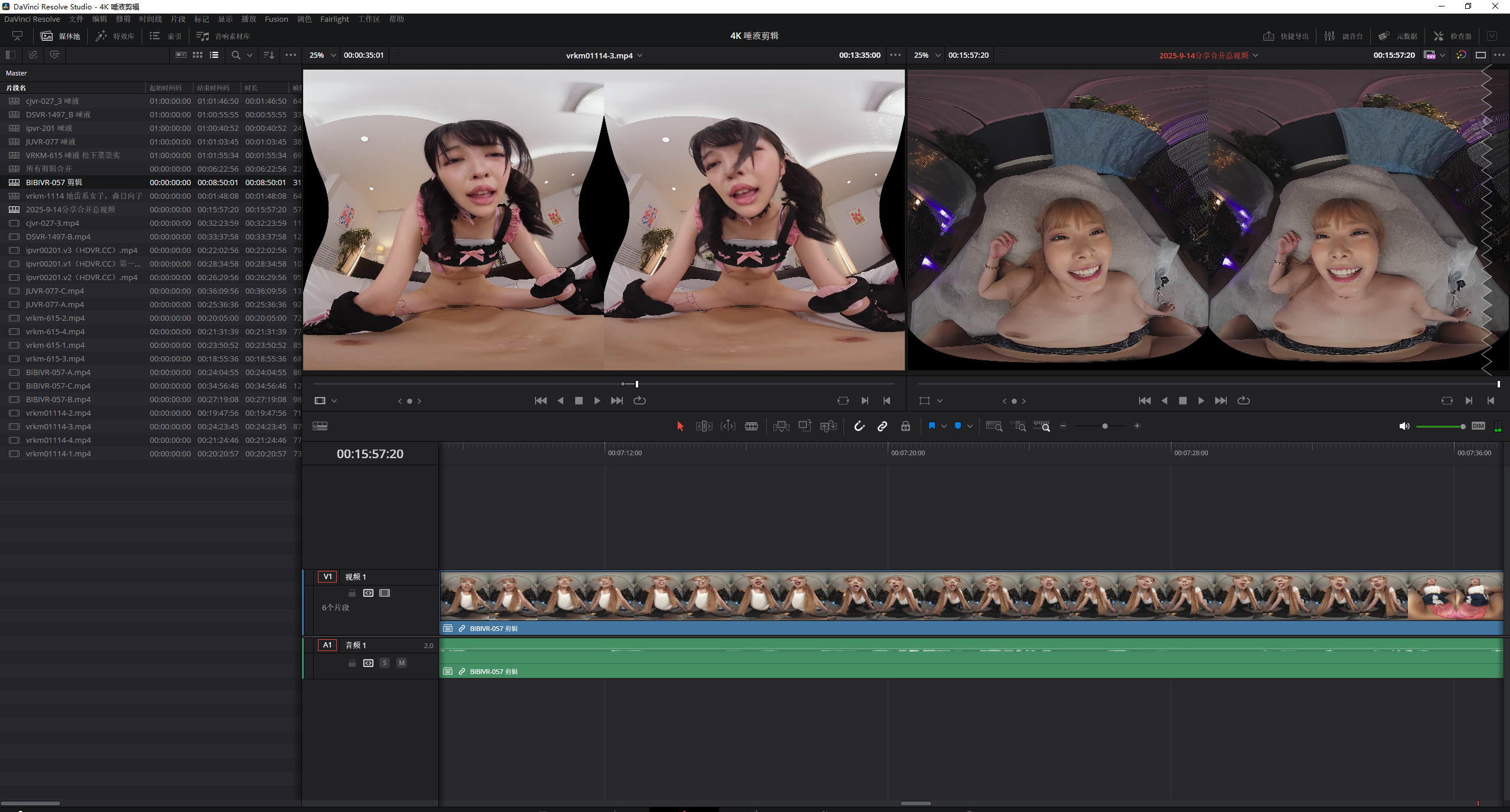Click the Full Extent Zoom icon
The image size is (1510, 812).
[x=994, y=426]
